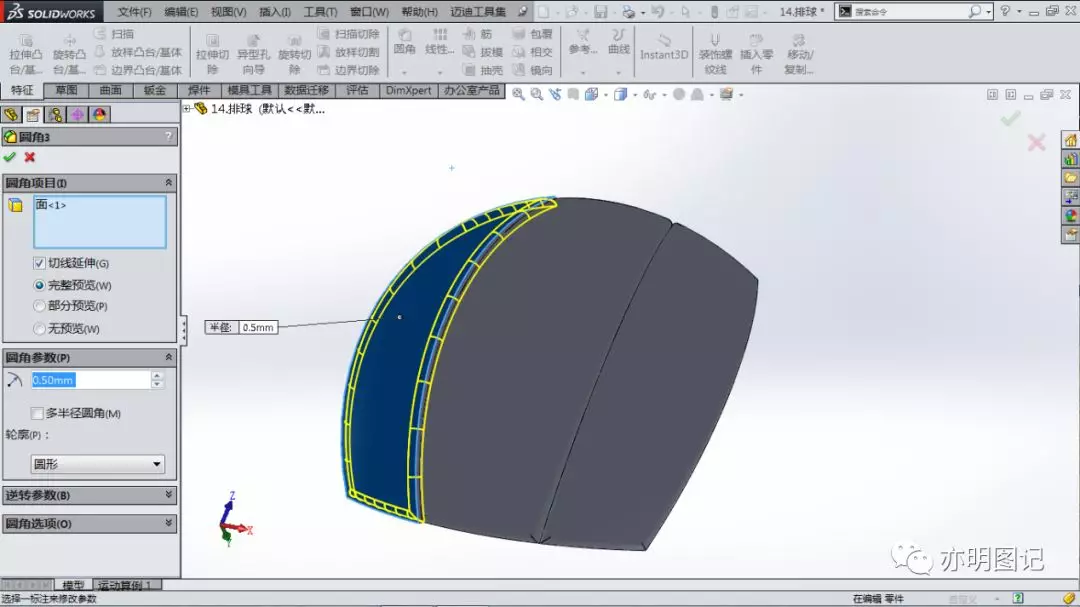Open the 插入(I) menu
Screen dimensions: 1080x607
point(274,12)
